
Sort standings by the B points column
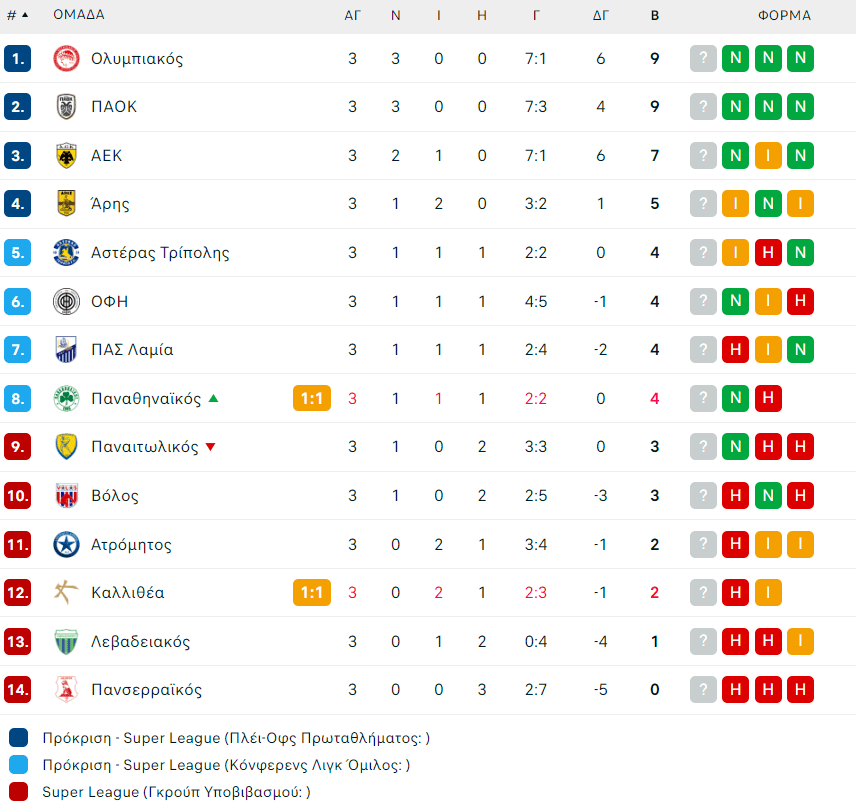655,16
